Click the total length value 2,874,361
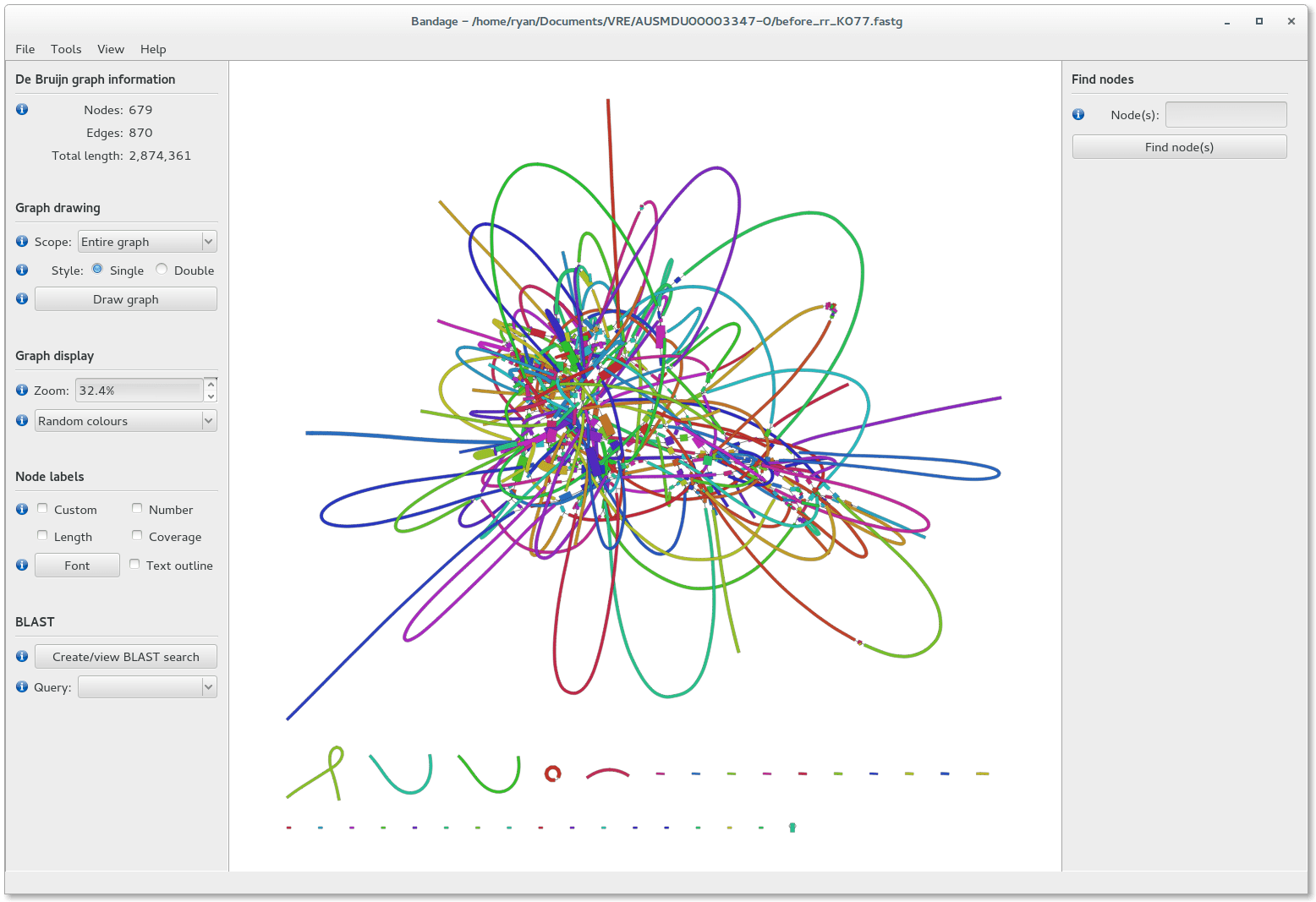 [x=161, y=156]
